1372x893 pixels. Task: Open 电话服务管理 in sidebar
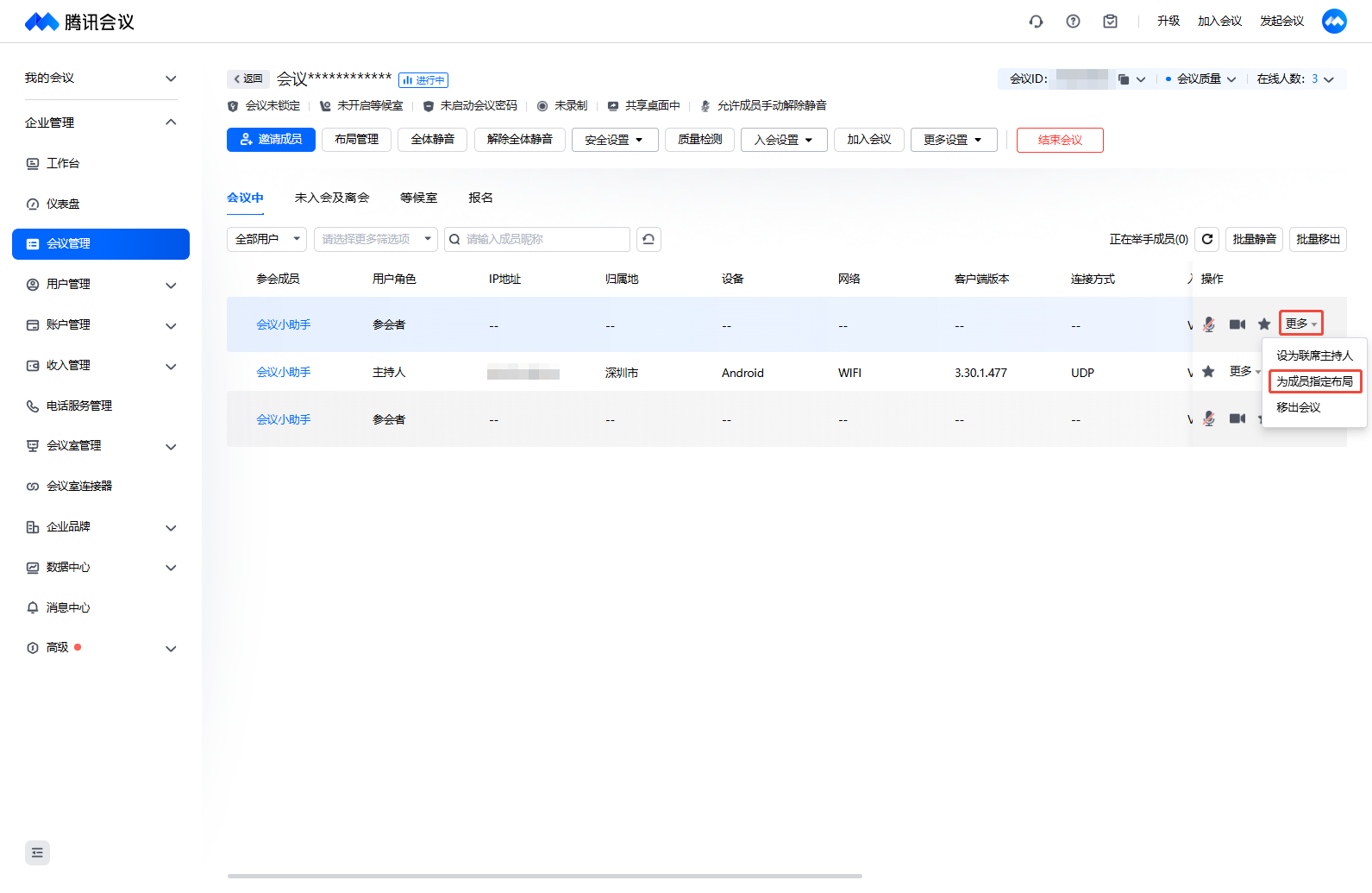(x=101, y=406)
